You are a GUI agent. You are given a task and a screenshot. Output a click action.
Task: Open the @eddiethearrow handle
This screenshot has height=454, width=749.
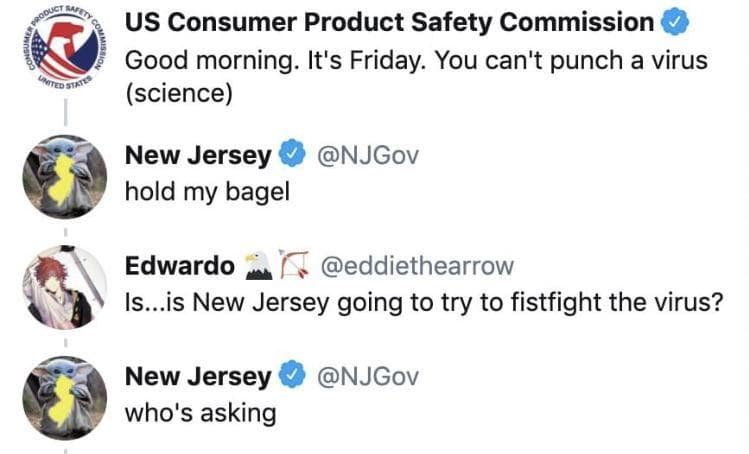[417, 266]
